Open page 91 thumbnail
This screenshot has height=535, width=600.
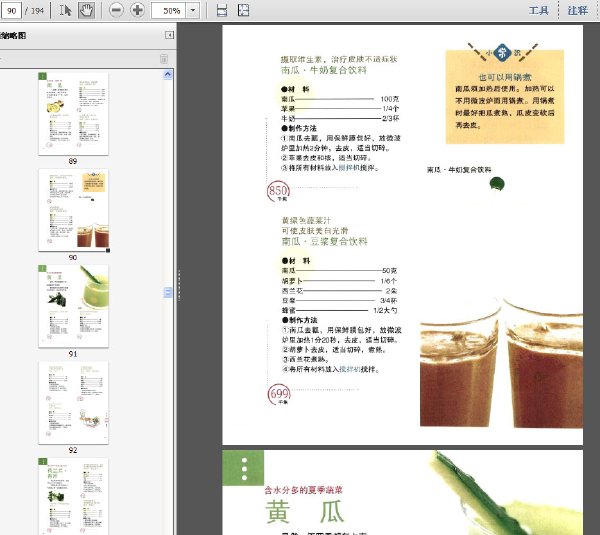[73, 306]
